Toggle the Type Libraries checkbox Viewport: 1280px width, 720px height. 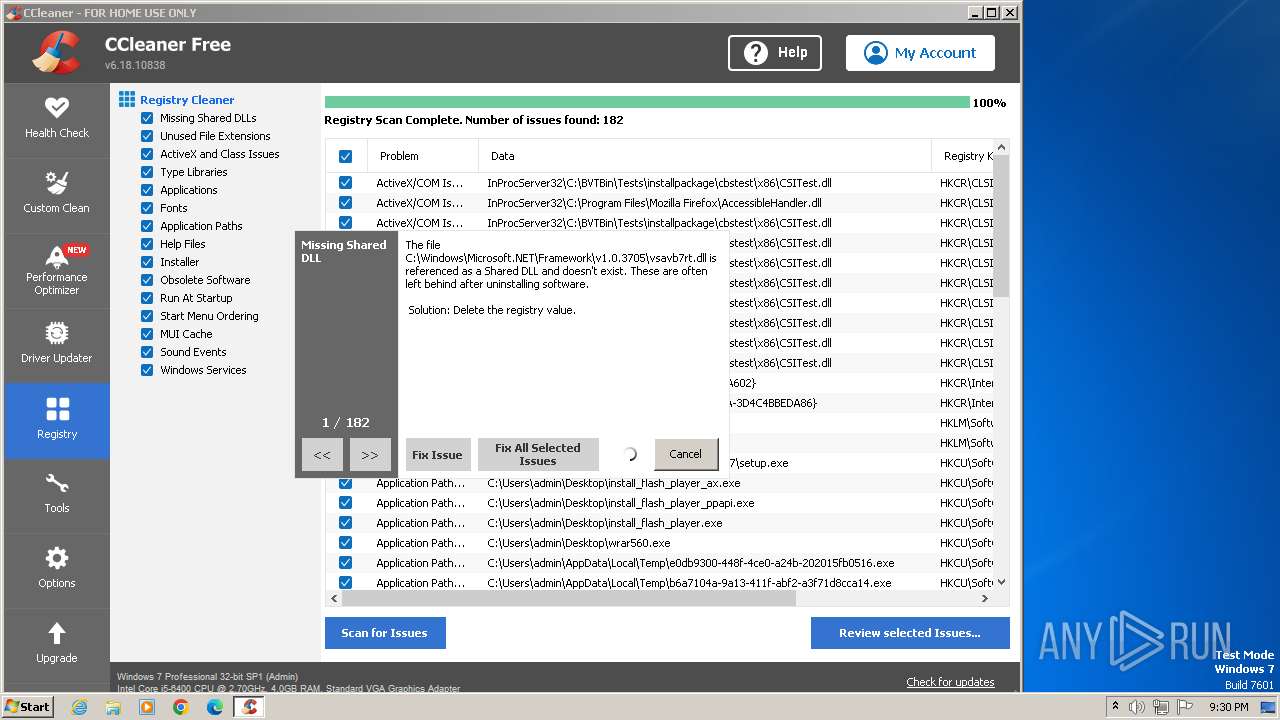click(x=147, y=172)
